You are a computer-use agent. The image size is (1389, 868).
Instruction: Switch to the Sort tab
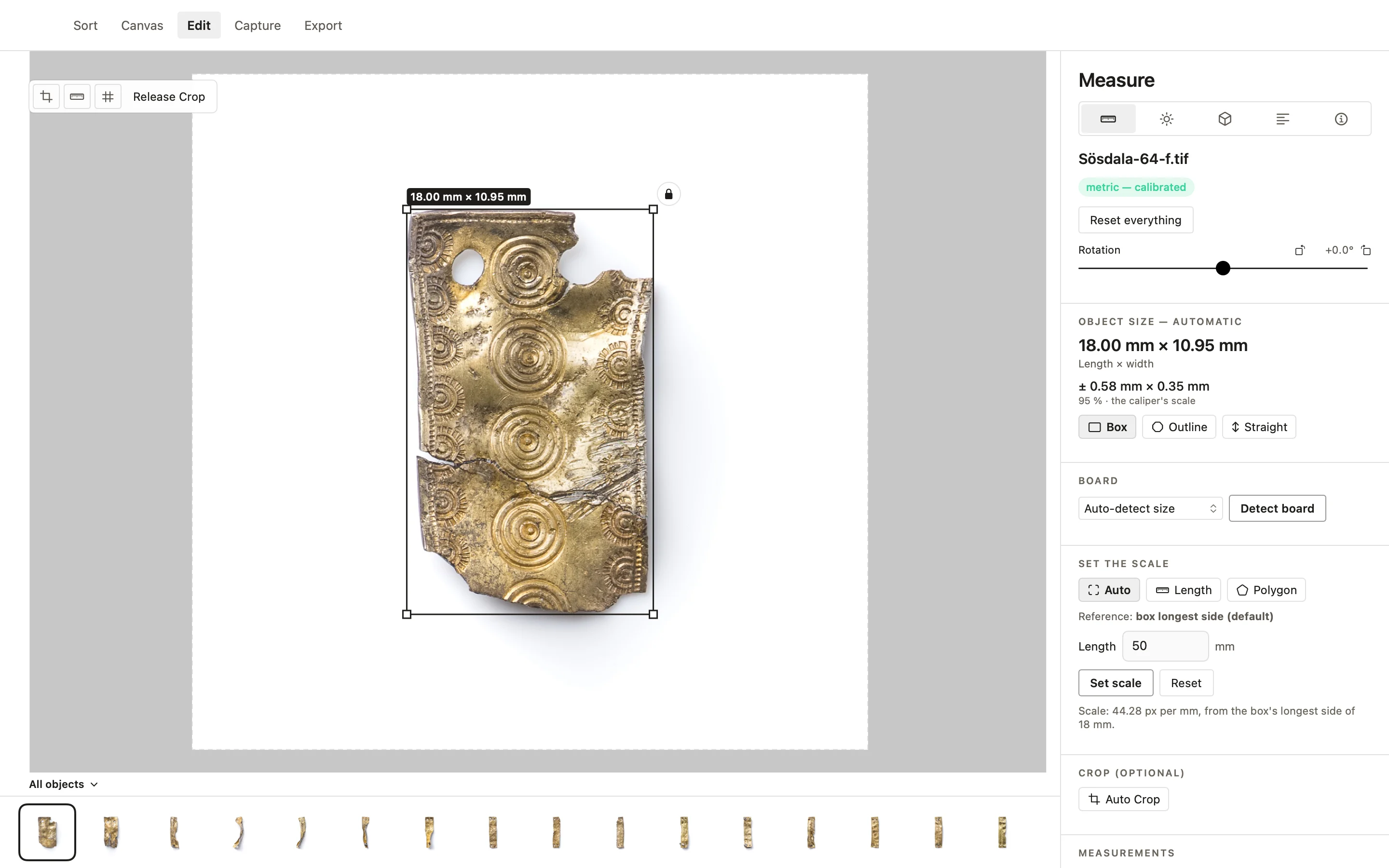point(85,25)
